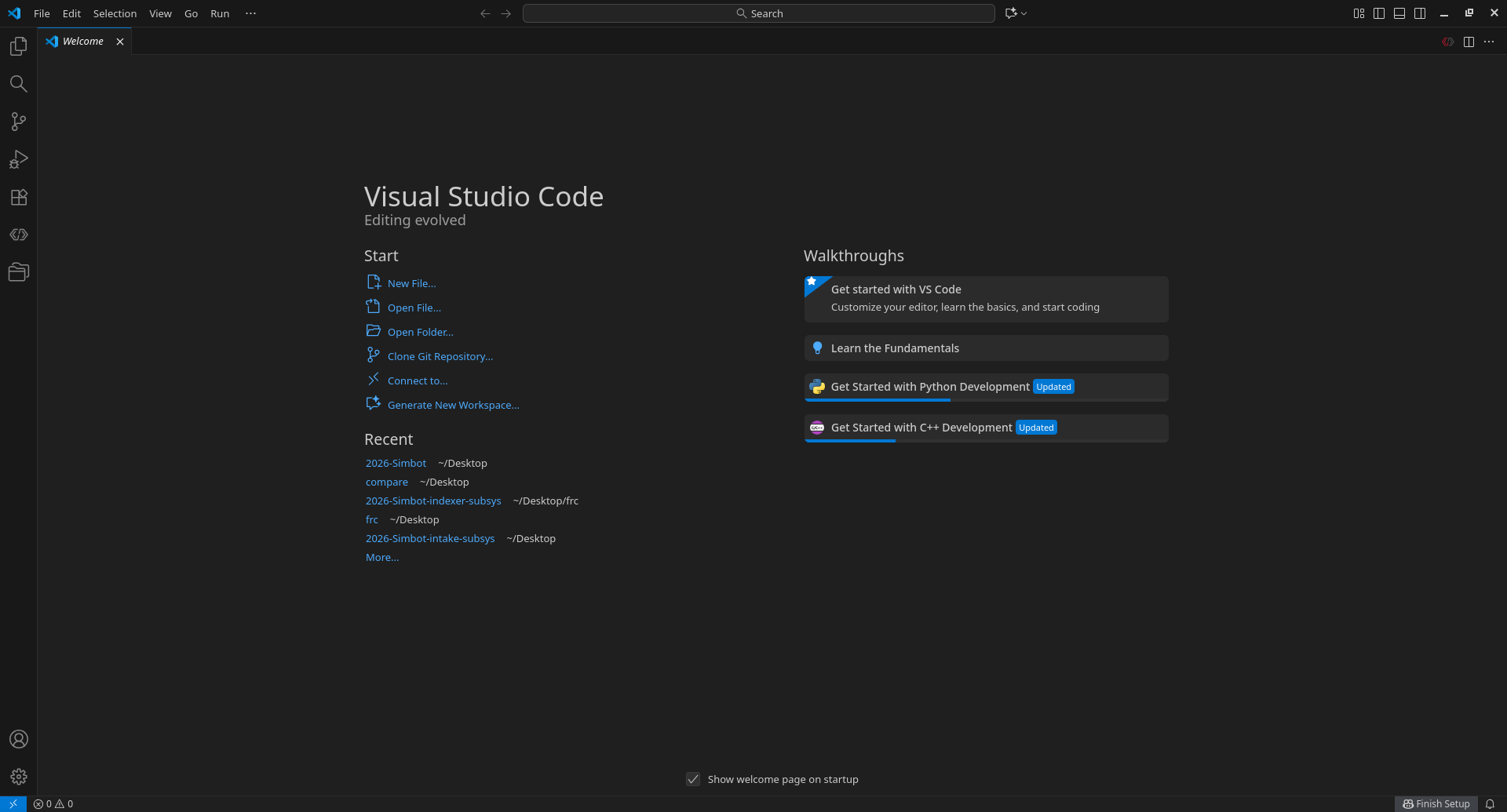Open recent folder 2026-Simbot-intake-subsys
The width and height of the screenshot is (1507, 812).
coord(430,538)
